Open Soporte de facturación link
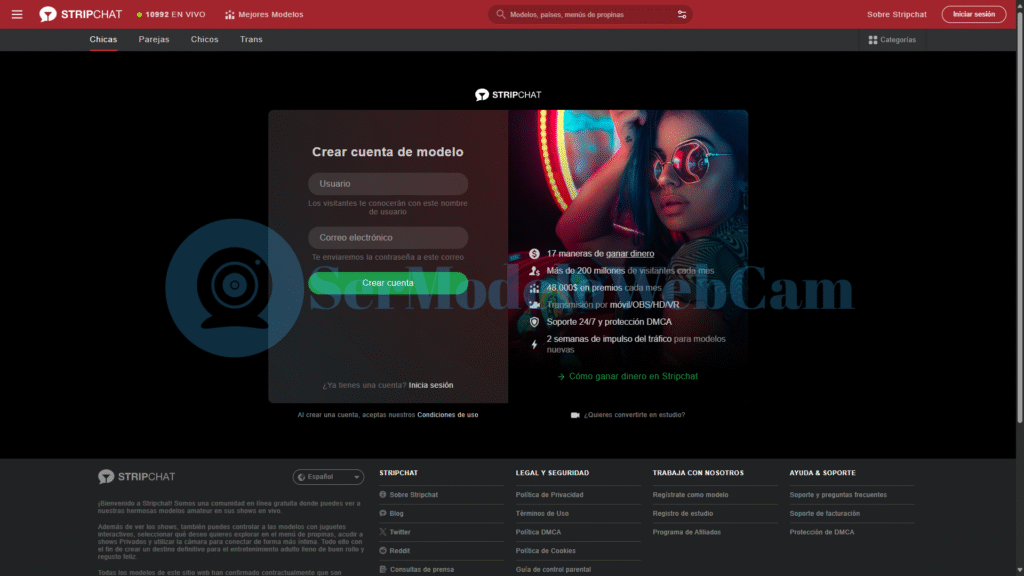 (824, 513)
